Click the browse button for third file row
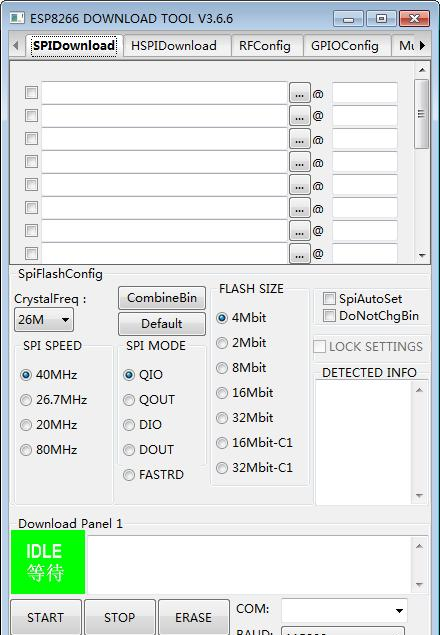 coord(299,139)
